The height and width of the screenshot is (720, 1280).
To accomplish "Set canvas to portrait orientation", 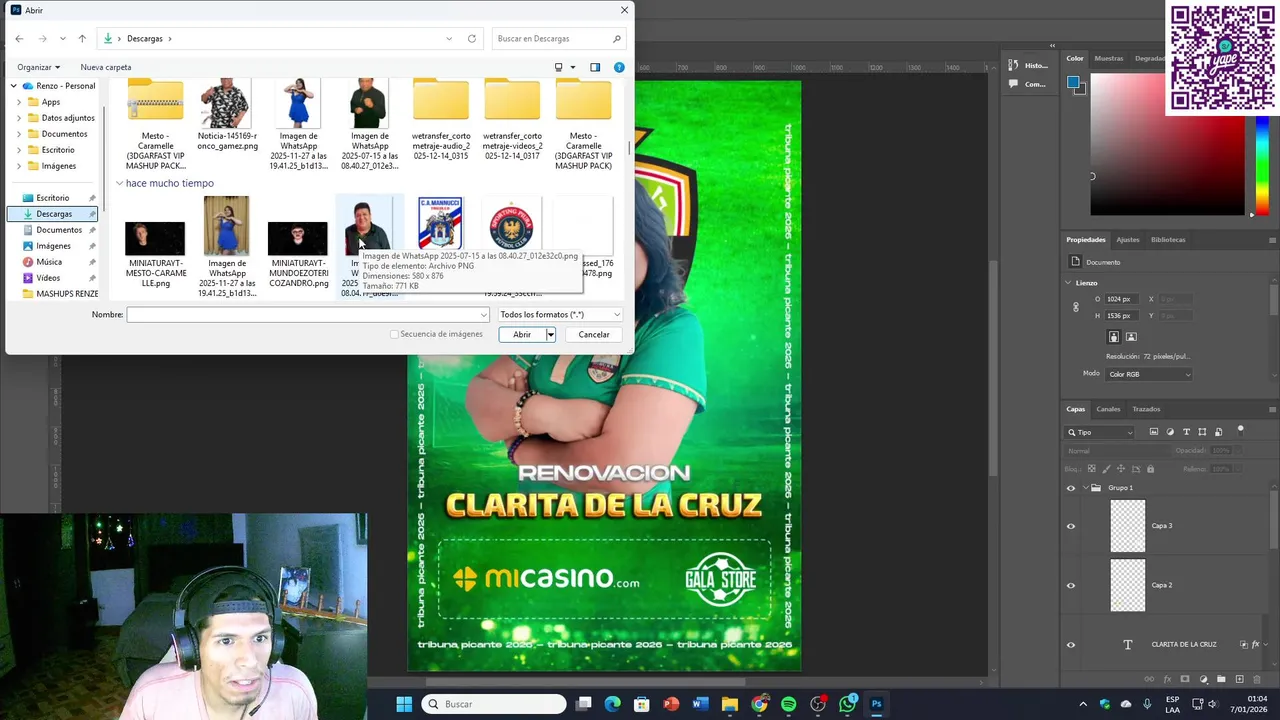I will tap(1114, 337).
